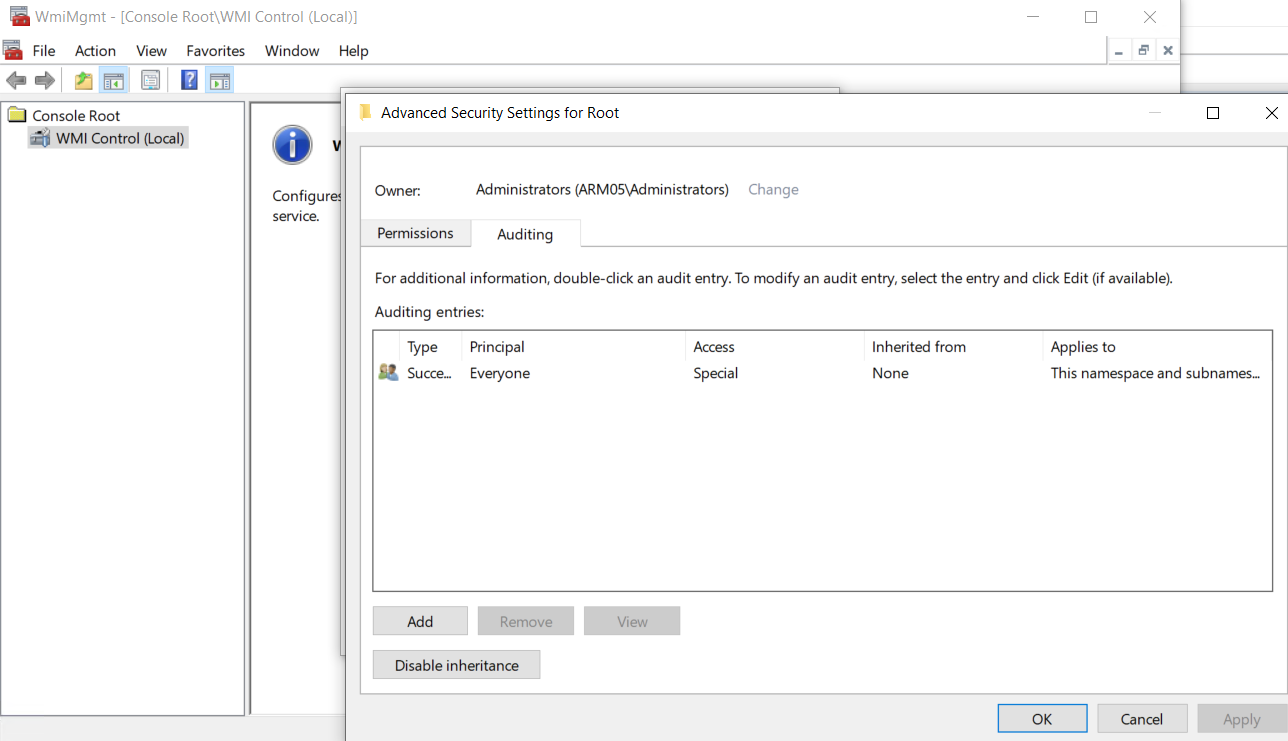The height and width of the screenshot is (741, 1288).
Task: Open the Window menu
Action: [x=292, y=51]
